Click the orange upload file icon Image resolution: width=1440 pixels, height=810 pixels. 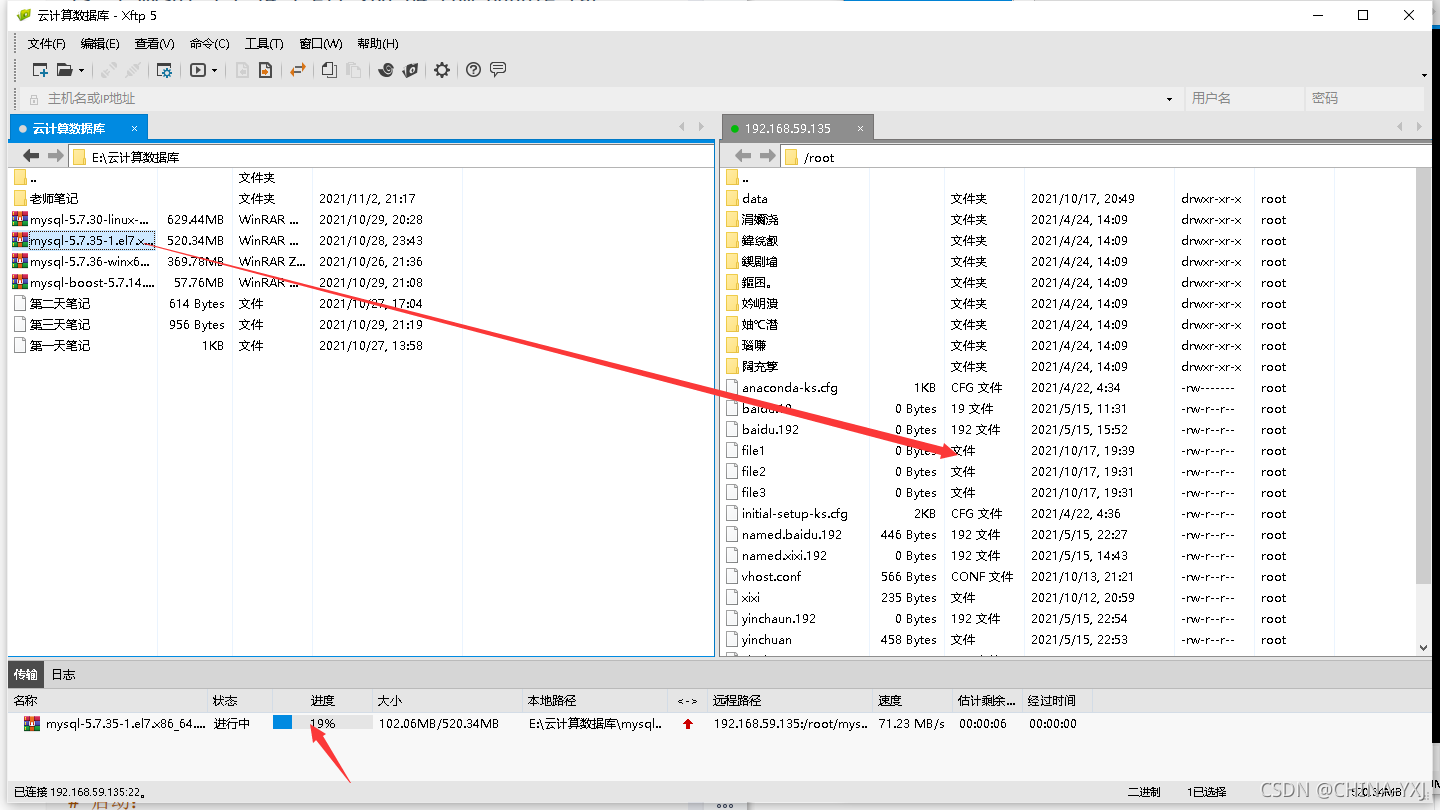click(265, 70)
